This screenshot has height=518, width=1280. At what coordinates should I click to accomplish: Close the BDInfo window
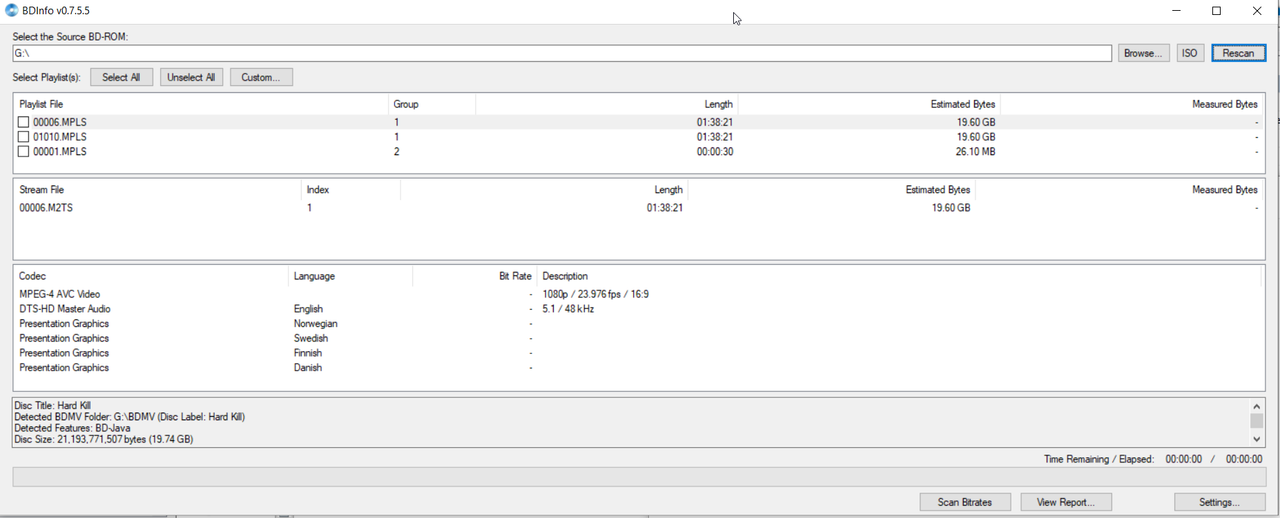pyautogui.click(x=1258, y=11)
